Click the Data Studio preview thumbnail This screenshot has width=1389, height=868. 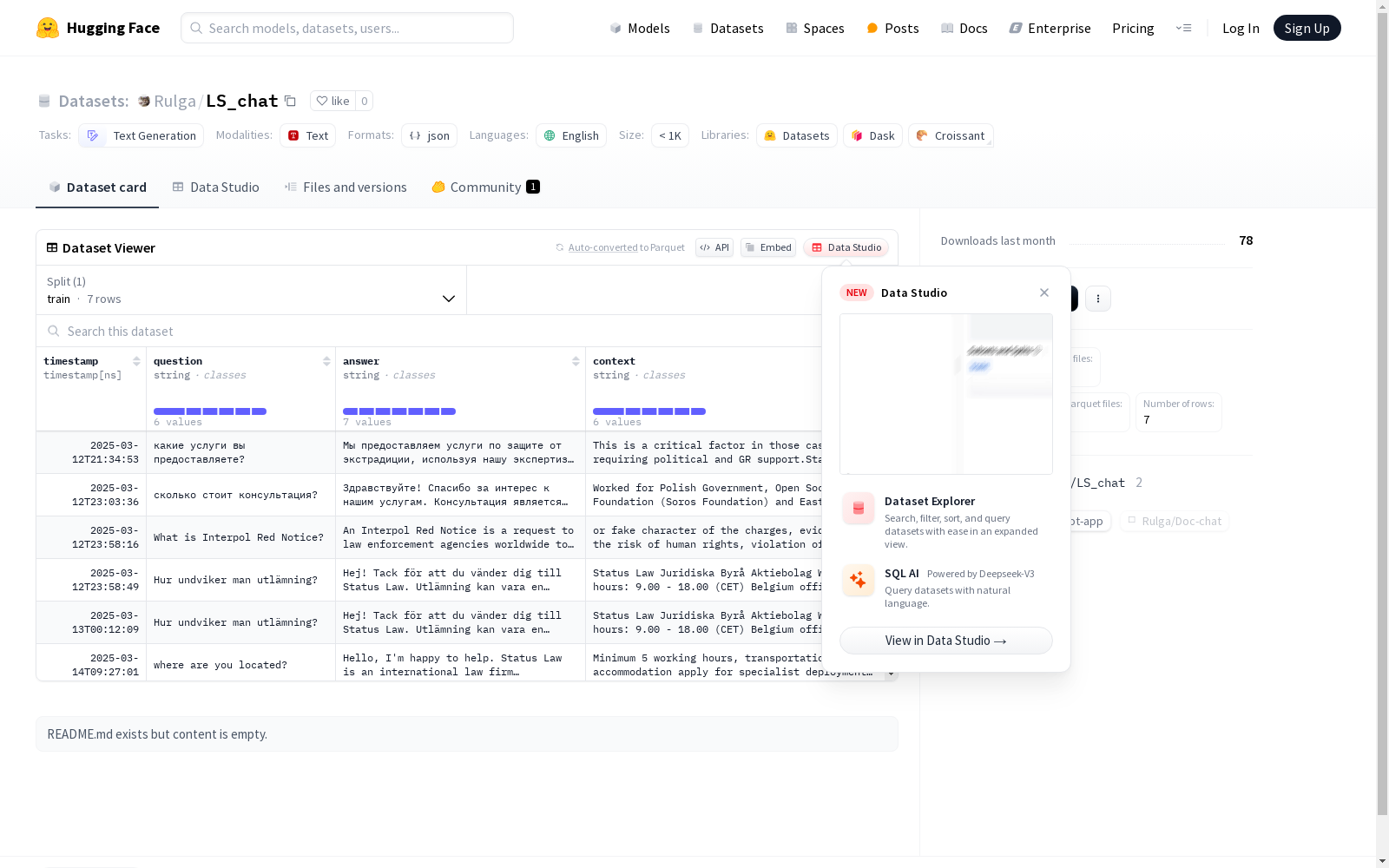946,394
